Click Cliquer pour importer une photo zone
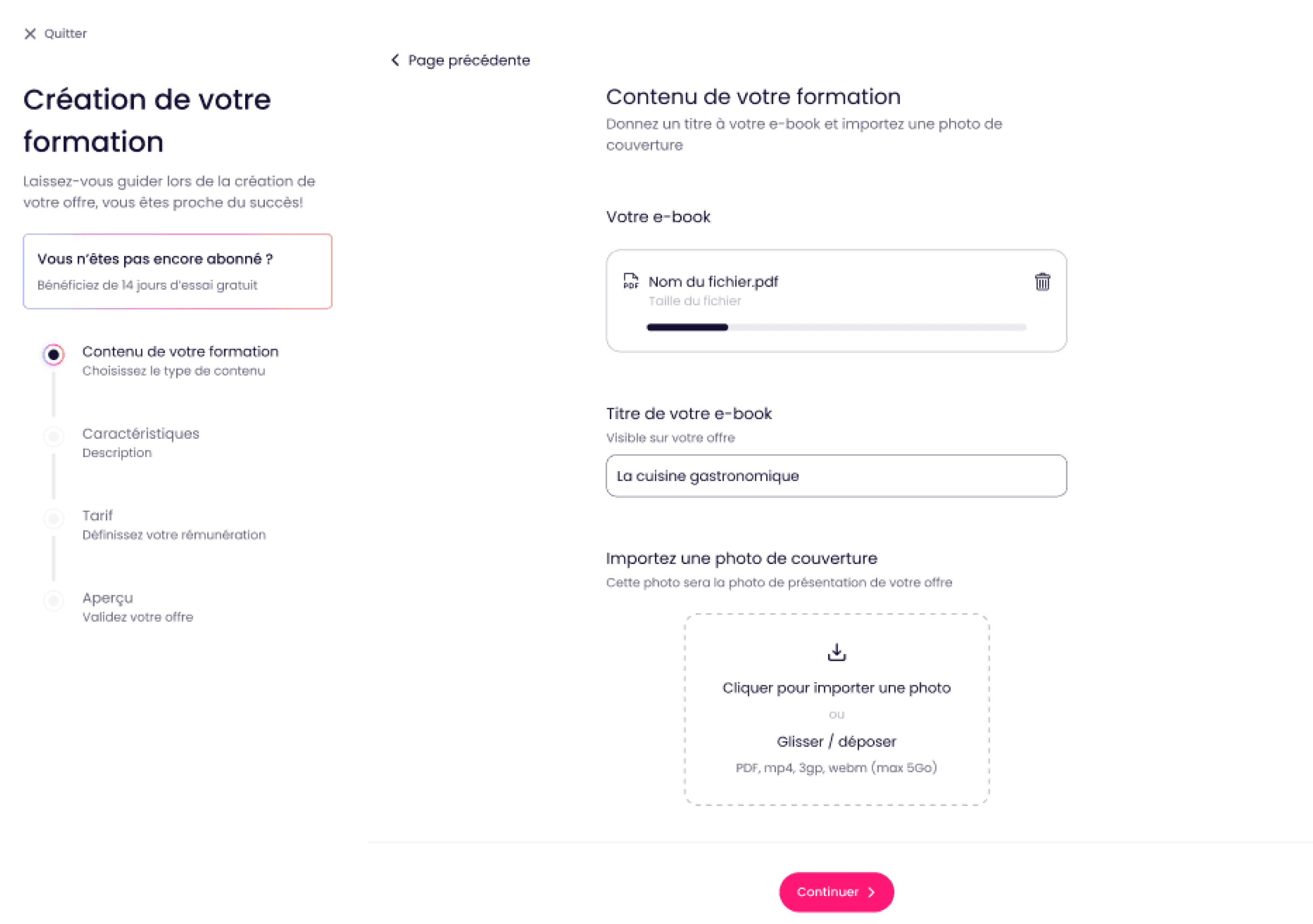Viewport: 1313px width, 924px height. [836, 688]
